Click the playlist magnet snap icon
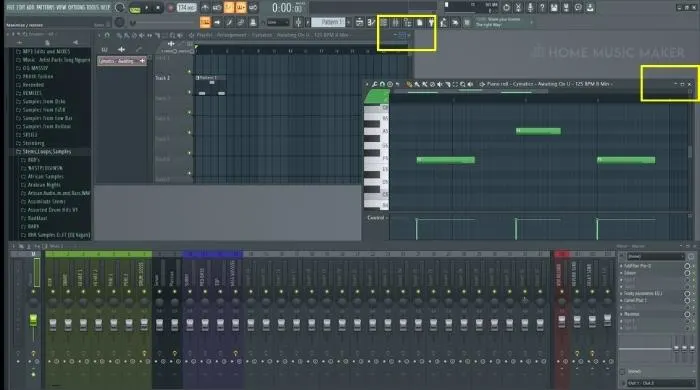Image resolution: width=700 pixels, height=390 pixels. [107, 35]
